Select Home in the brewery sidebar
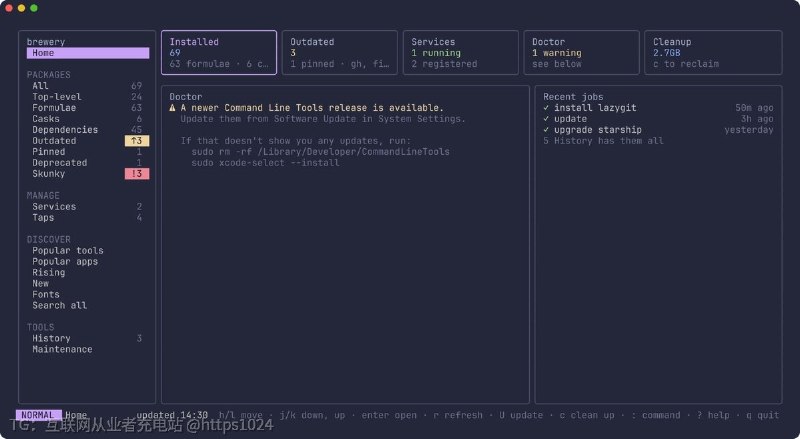 (x=88, y=53)
